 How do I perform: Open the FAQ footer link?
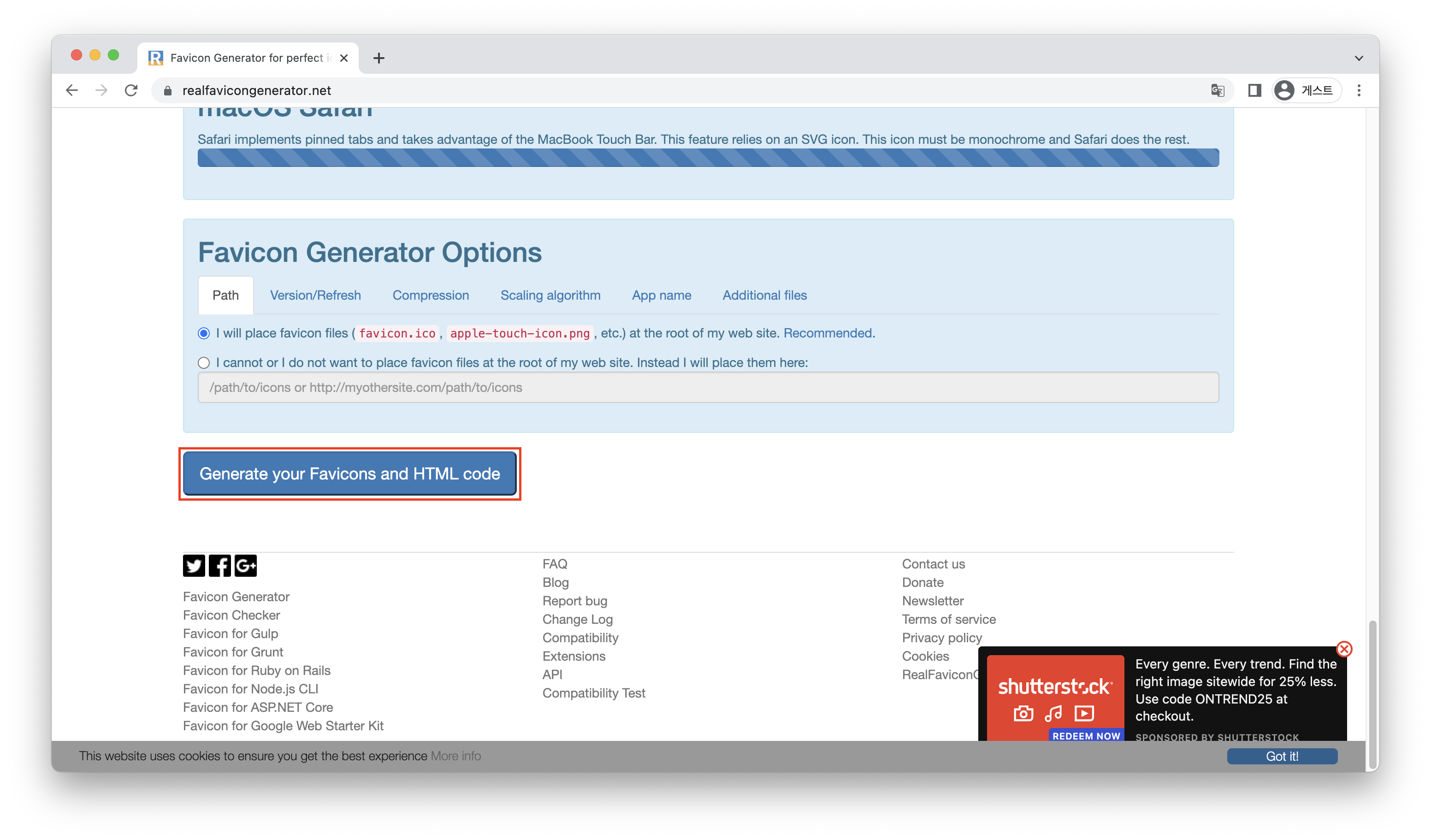tap(555, 564)
